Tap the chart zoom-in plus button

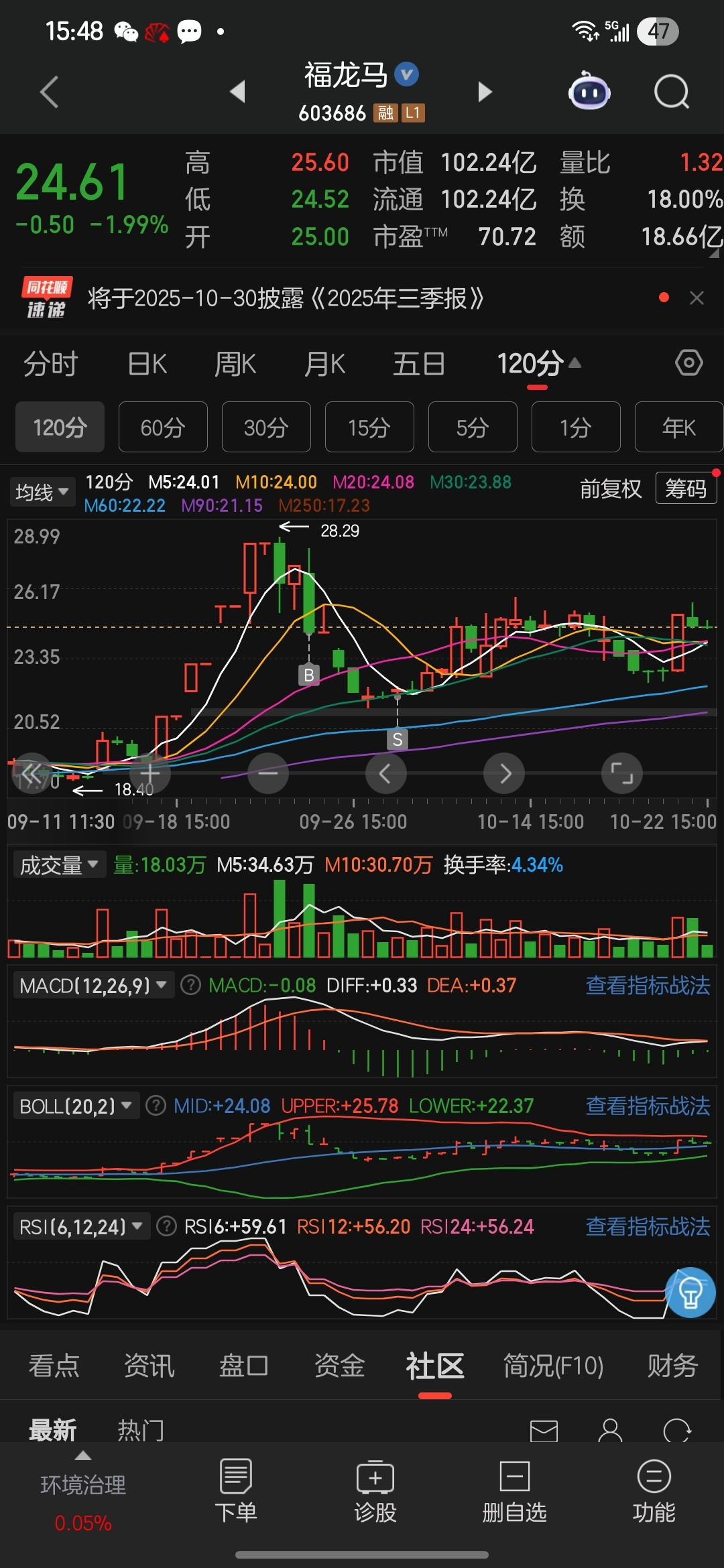[149, 773]
